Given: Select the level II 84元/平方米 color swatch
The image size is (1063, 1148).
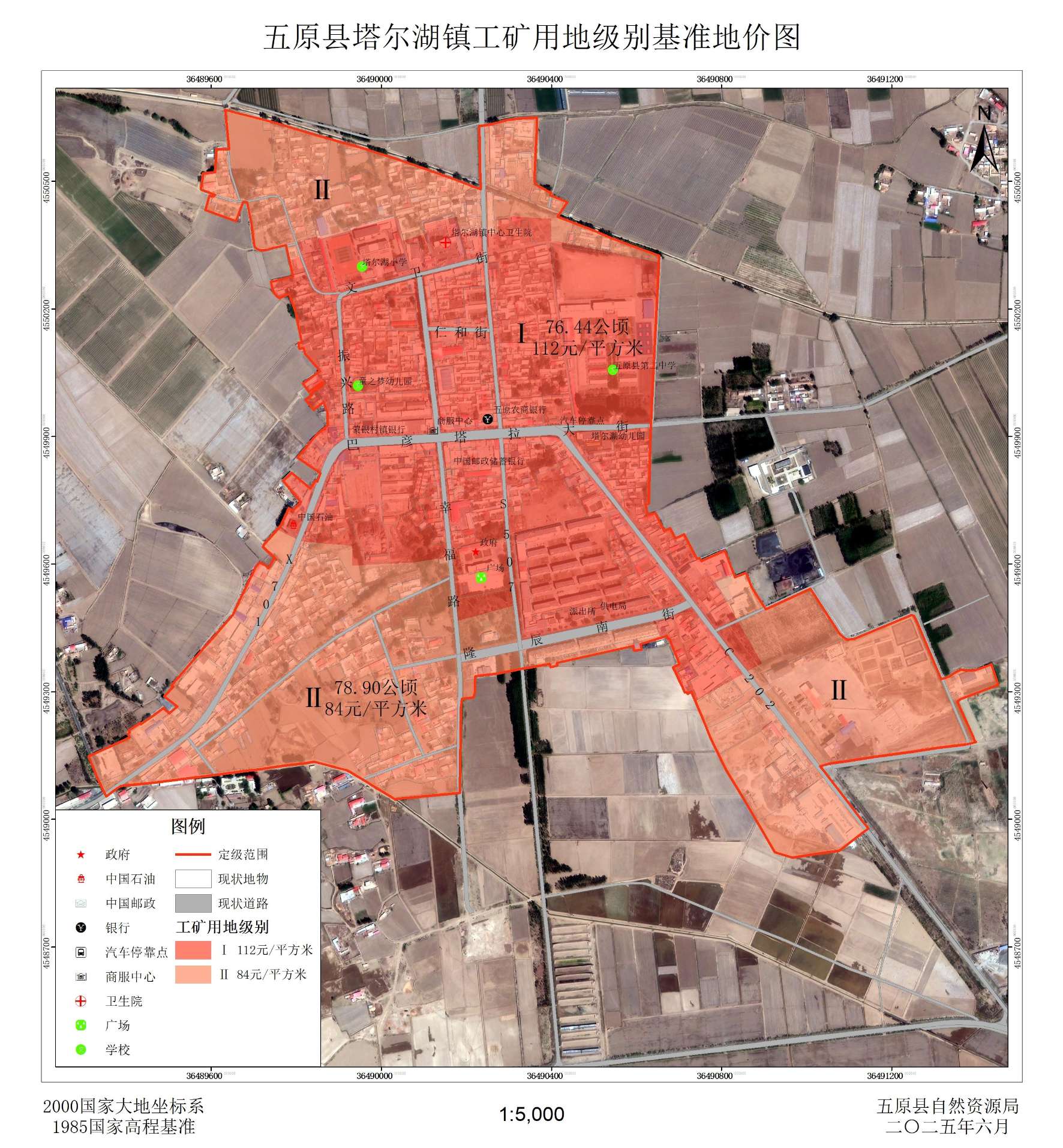Looking at the screenshot, I should coord(193,975).
